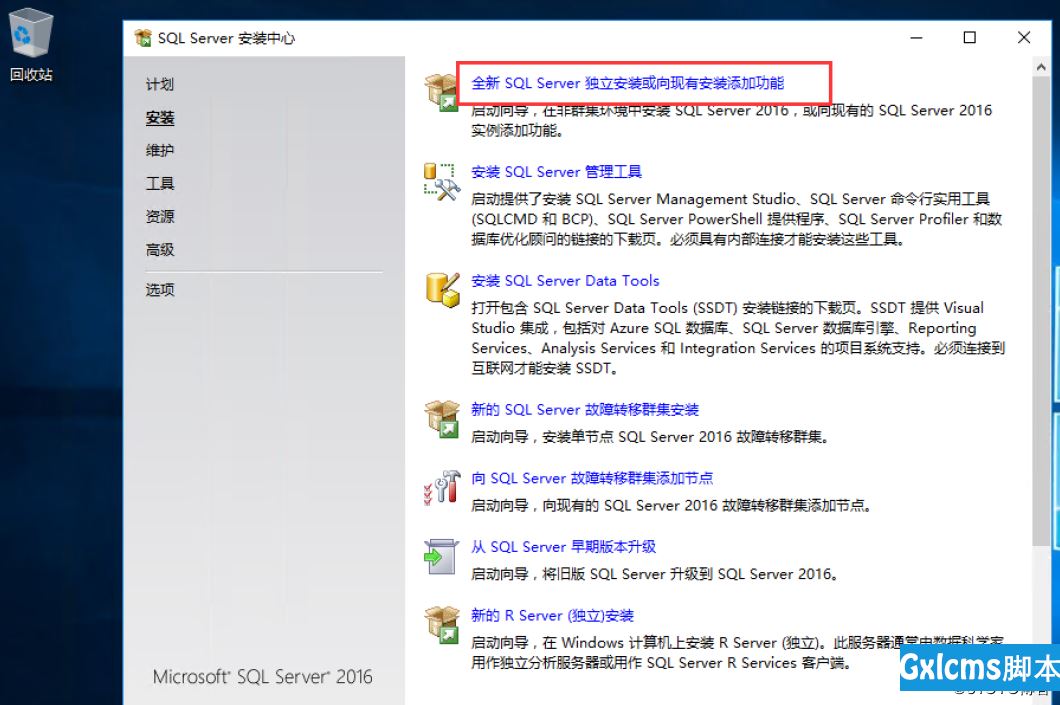Image resolution: width=1060 pixels, height=705 pixels.
Task: Minimize the SQL Server installation center window
Action: (916, 38)
